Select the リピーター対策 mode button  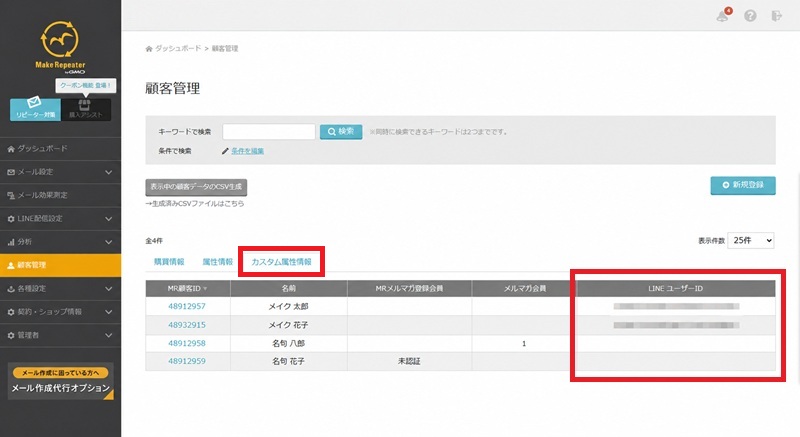click(x=35, y=109)
